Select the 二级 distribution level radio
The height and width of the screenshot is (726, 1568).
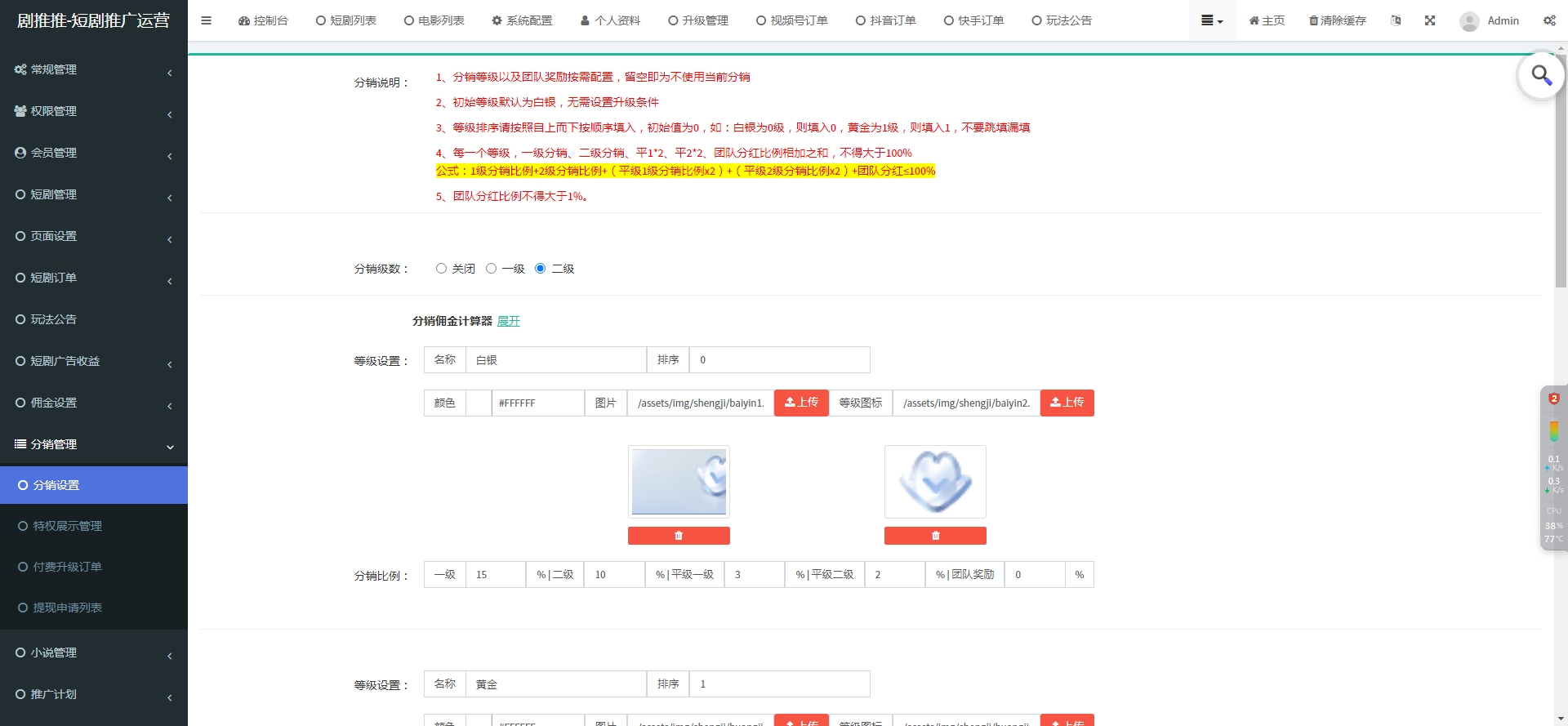[x=540, y=269]
